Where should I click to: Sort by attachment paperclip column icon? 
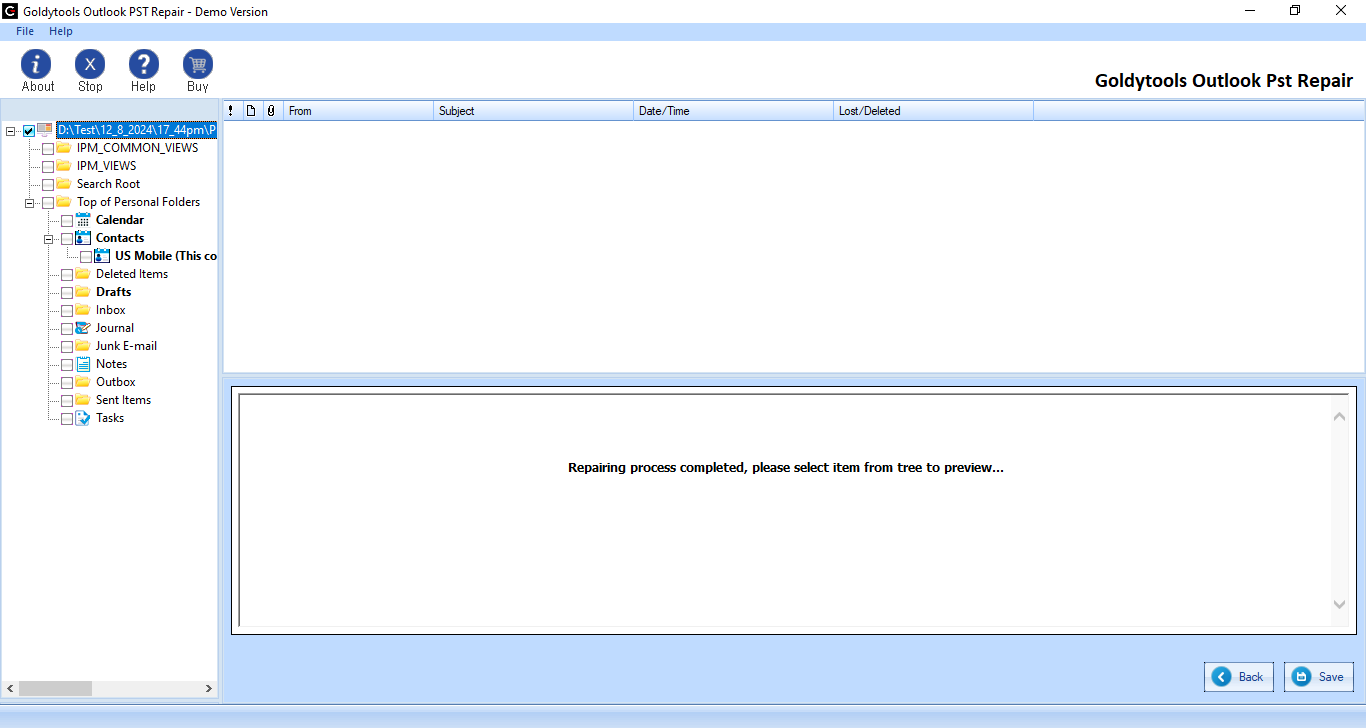click(271, 111)
